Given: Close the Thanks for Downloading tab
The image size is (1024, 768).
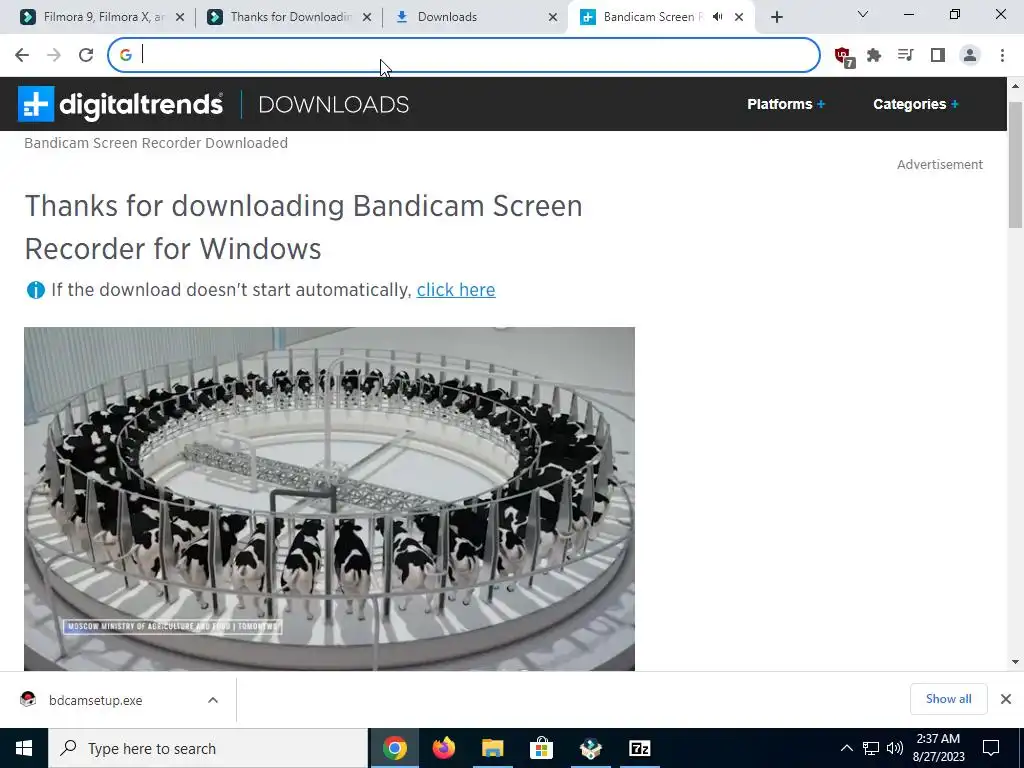Looking at the screenshot, I should [x=367, y=17].
